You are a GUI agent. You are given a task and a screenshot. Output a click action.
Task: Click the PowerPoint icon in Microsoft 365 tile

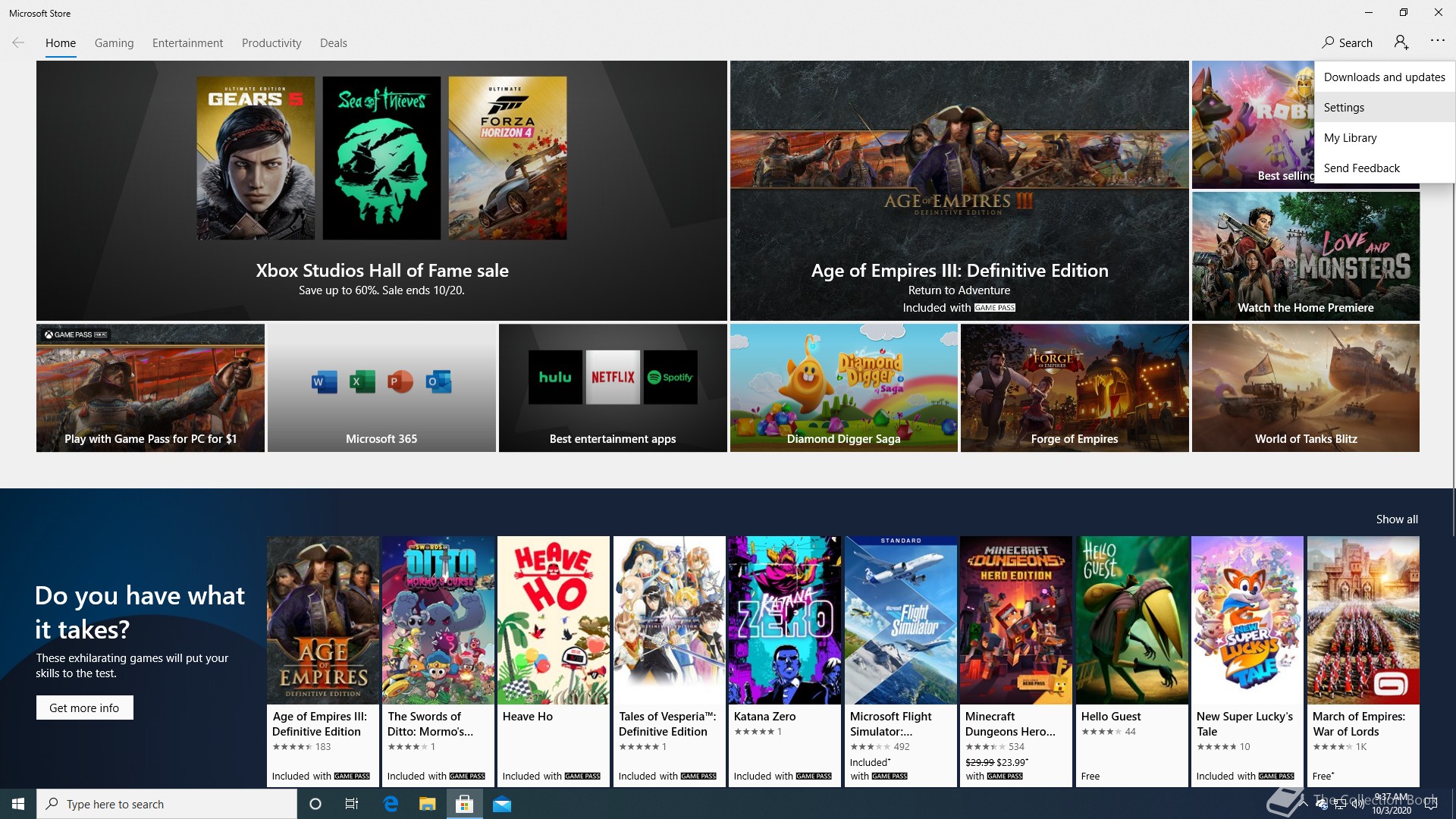(400, 381)
